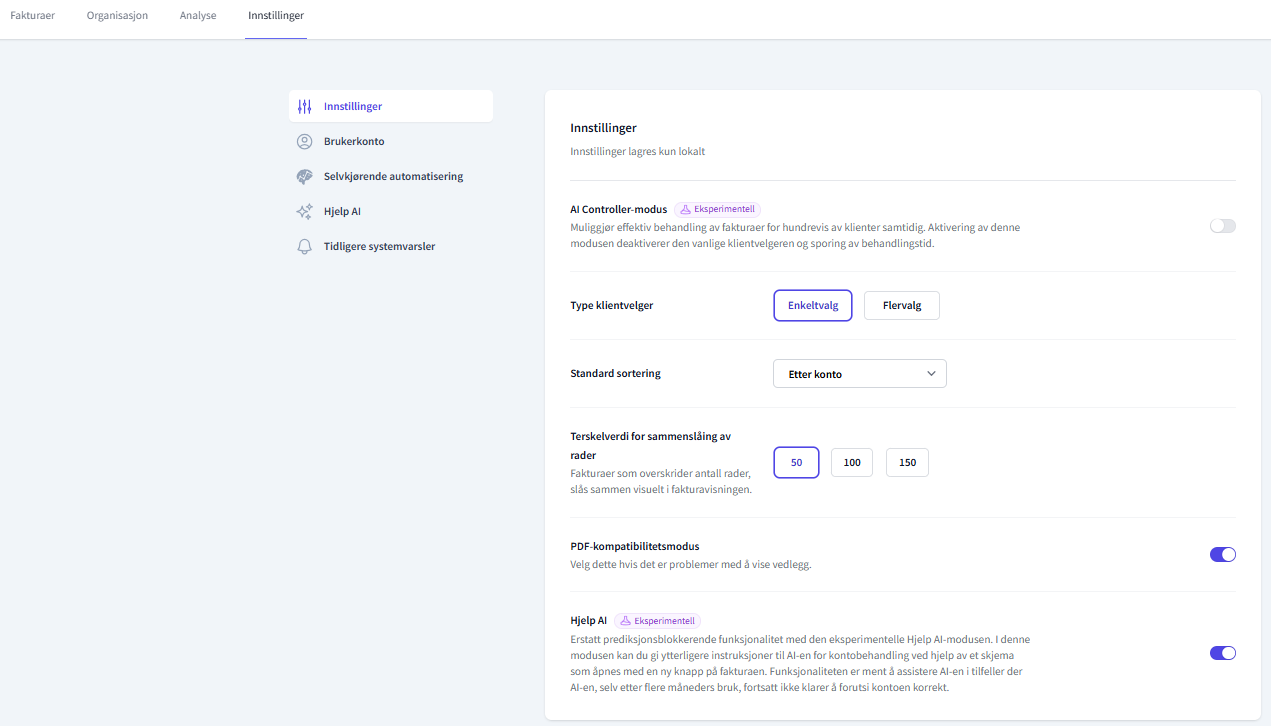Set row merge threshold to 150
The width and height of the screenshot is (1271, 726).
(907, 463)
